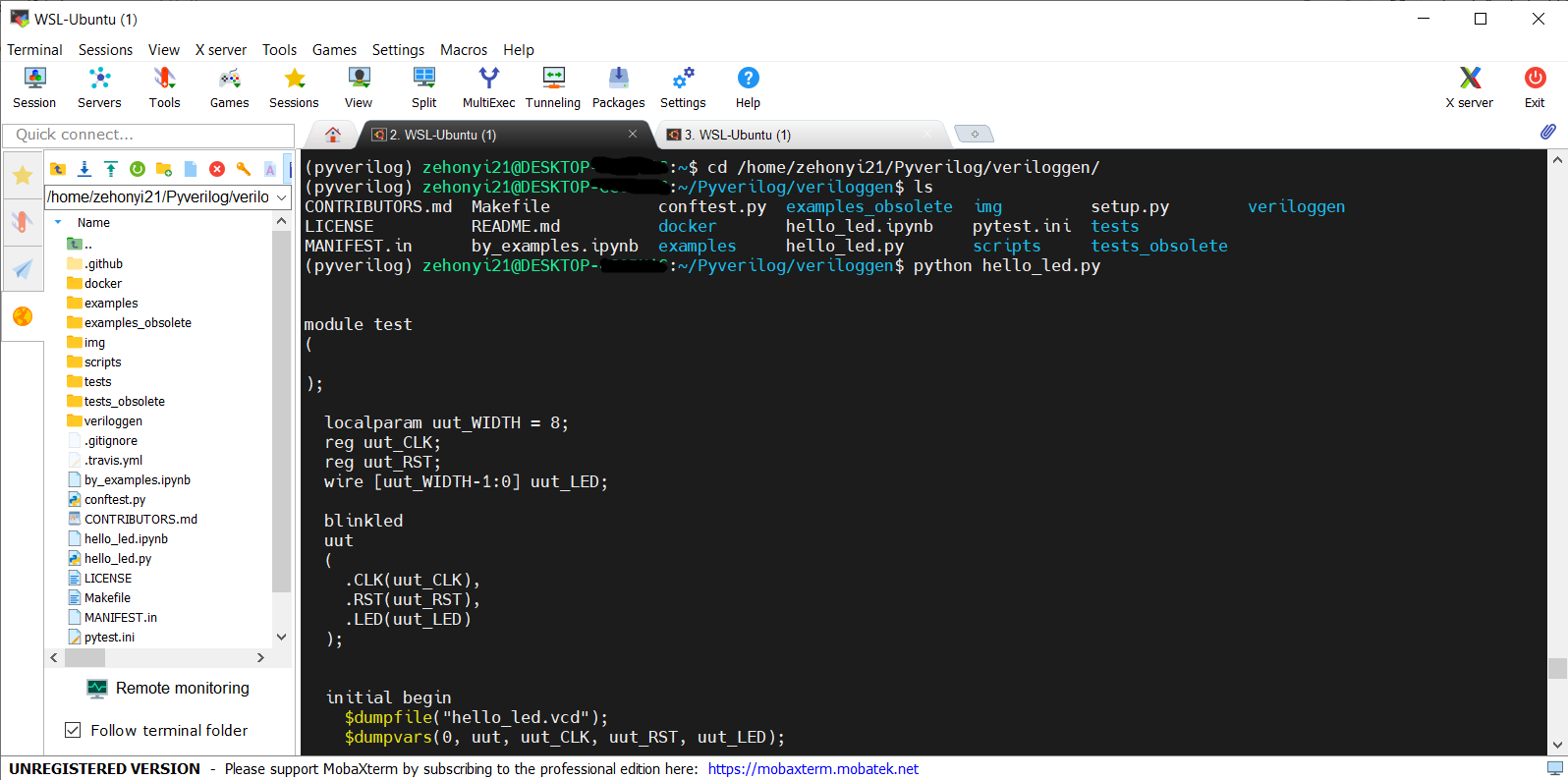
Task: Open the X server menu
Action: tap(221, 50)
